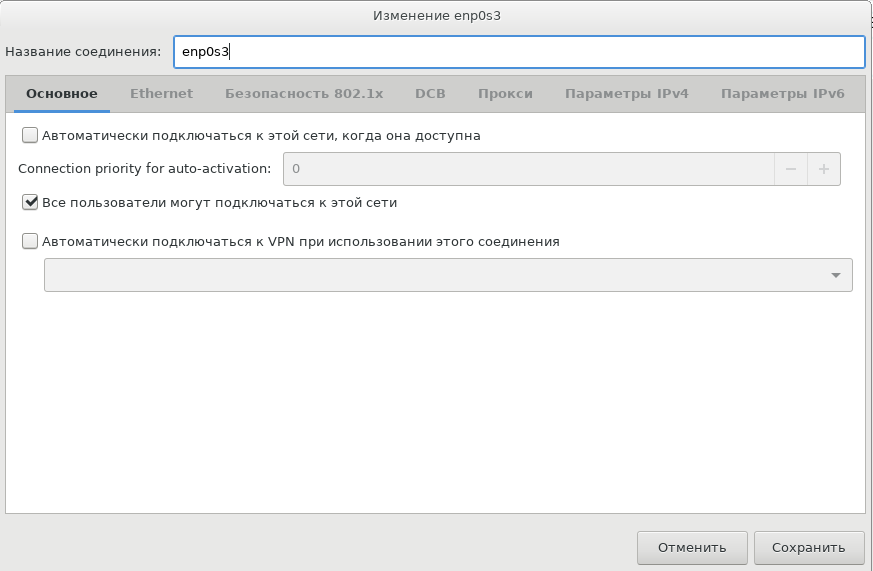The height and width of the screenshot is (571, 873).
Task: Uncheck all users may connect option
Action: [x=30, y=202]
